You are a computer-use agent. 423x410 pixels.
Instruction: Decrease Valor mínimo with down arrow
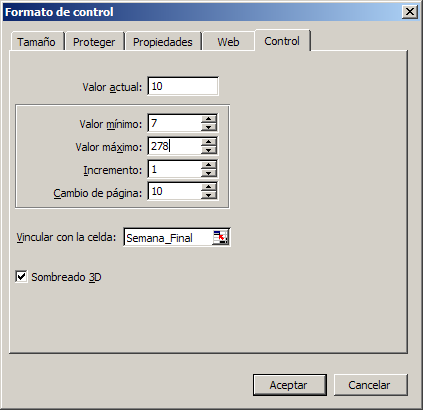point(209,127)
